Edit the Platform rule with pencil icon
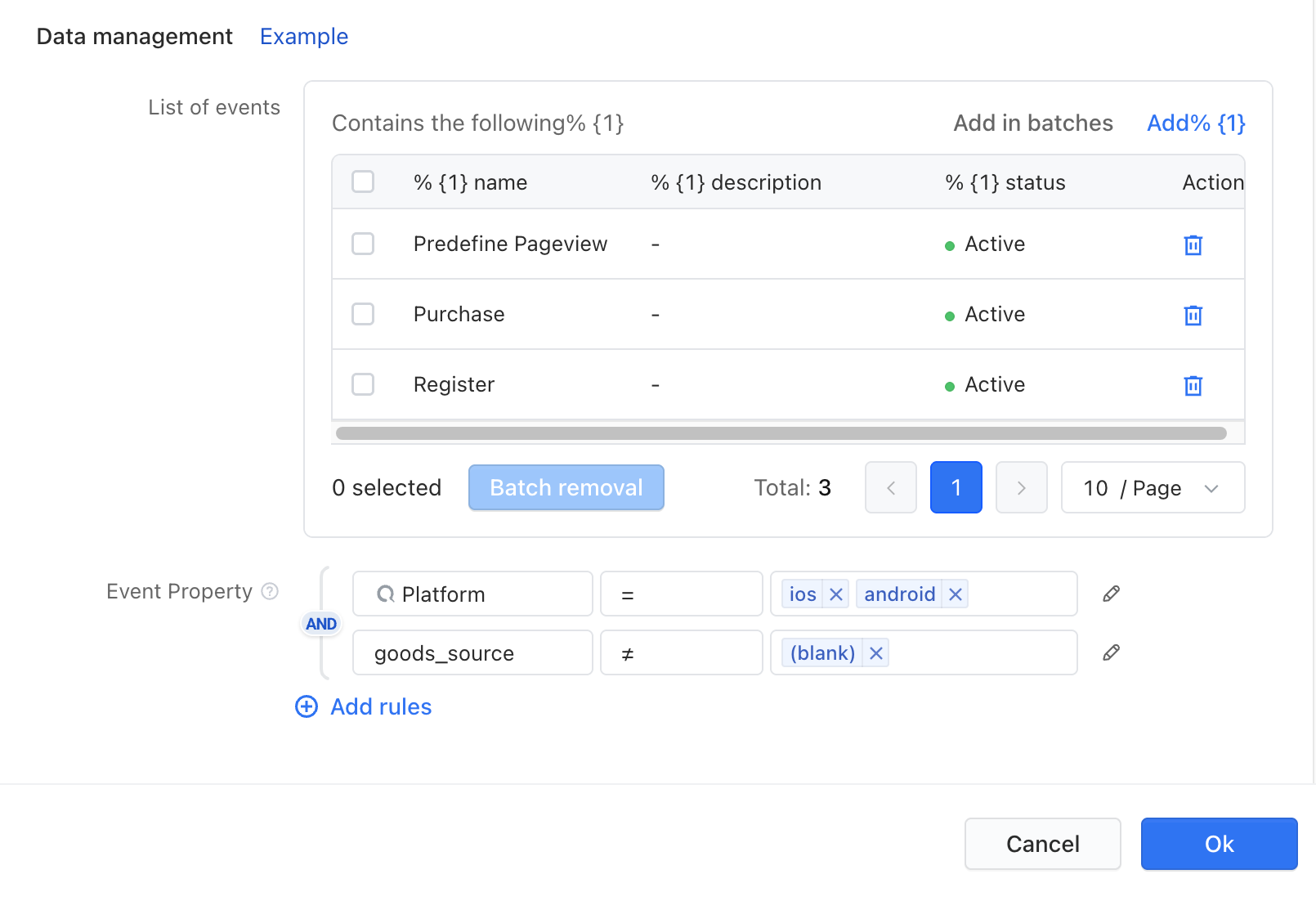Image resolution: width=1316 pixels, height=901 pixels. [x=1111, y=594]
